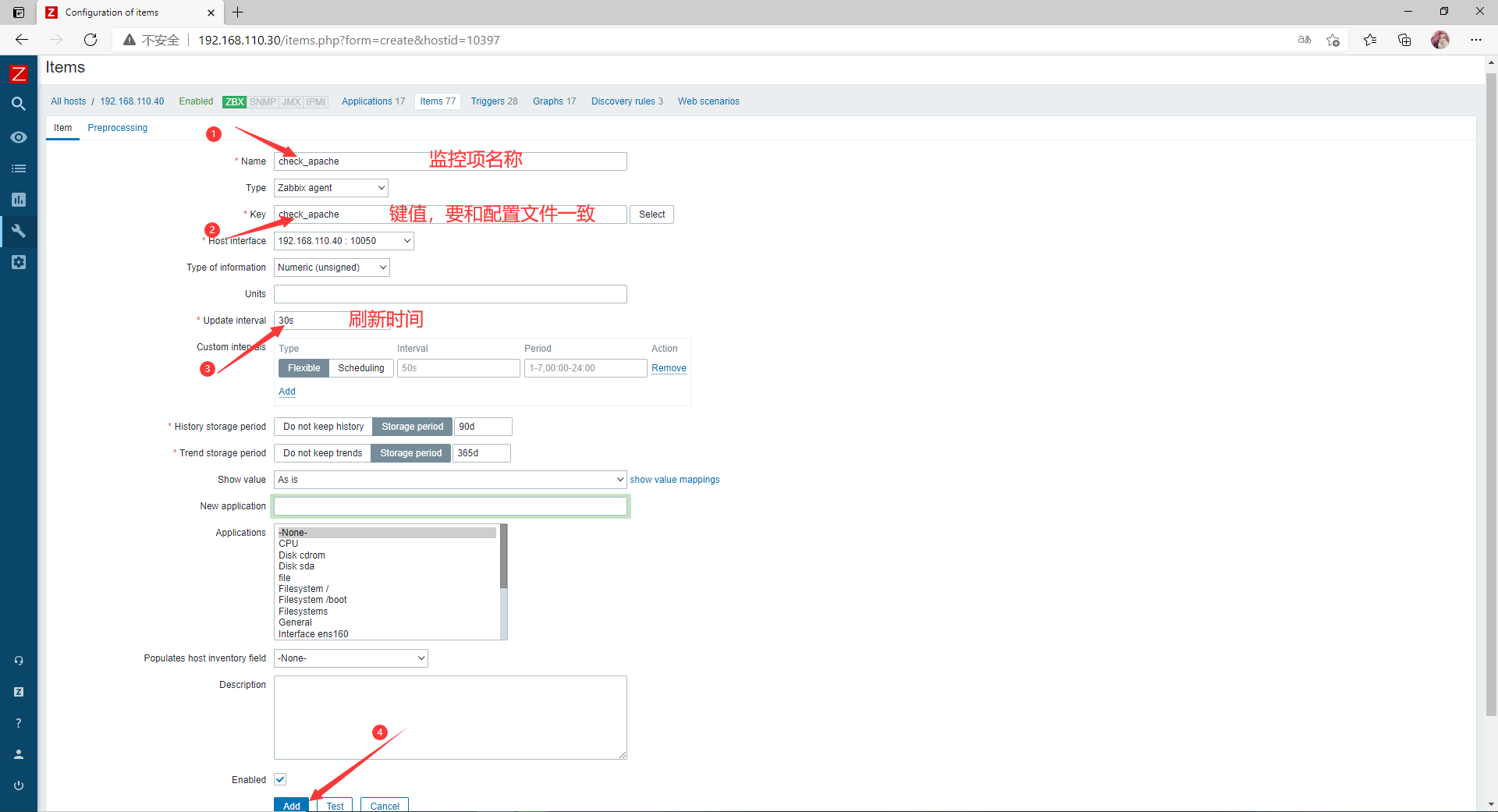The image size is (1498, 812).
Task: Switch to the Item tab
Action: [x=63, y=128]
